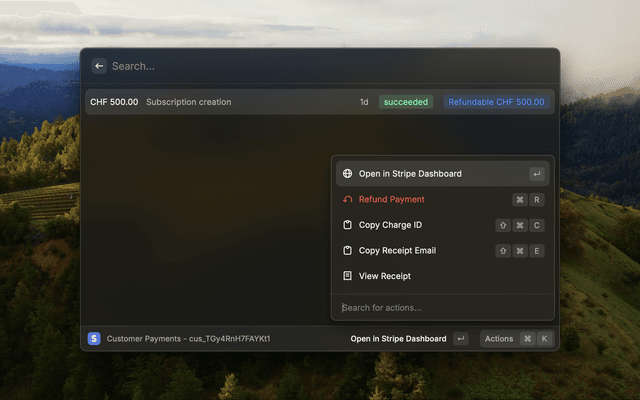Select Open in Stripe Dashboard action

442,173
